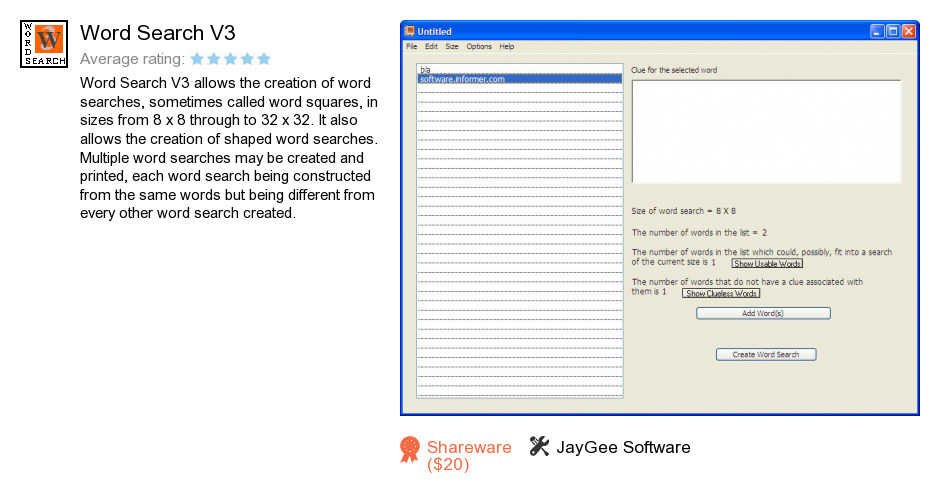
Task: Click the 'Size of word search = 8 X 8' text
Action: click(x=683, y=211)
